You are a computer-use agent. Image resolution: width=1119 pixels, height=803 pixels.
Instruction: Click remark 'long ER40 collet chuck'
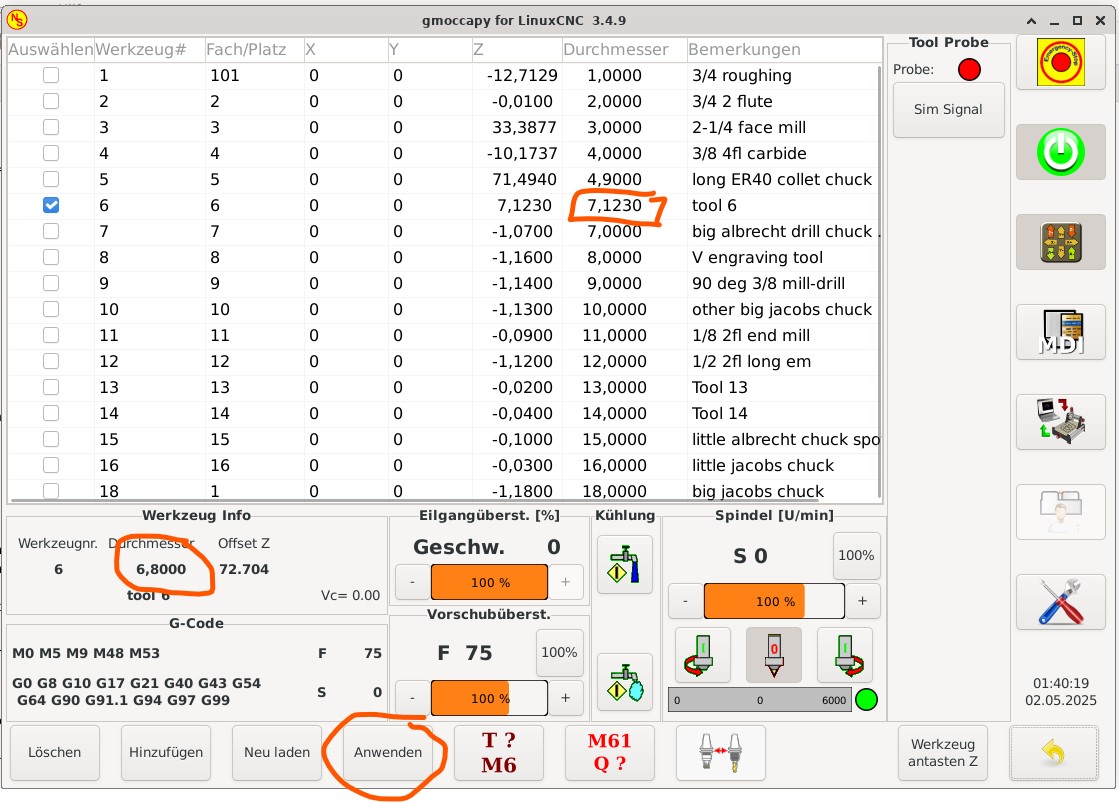coord(782,180)
